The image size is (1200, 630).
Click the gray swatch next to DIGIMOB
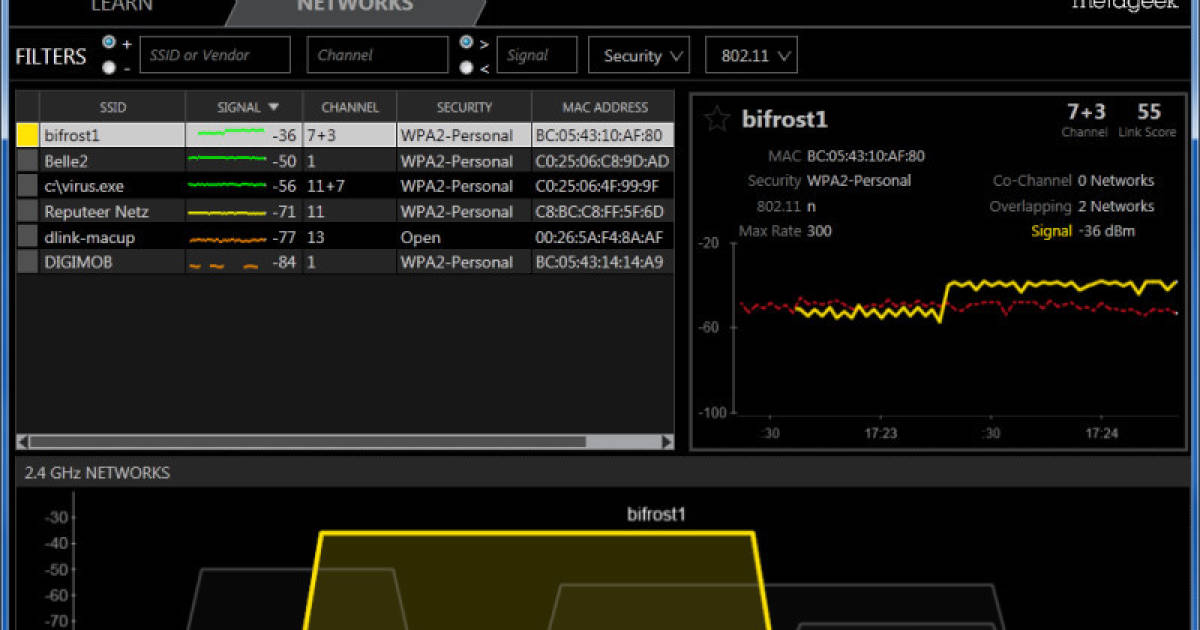pos(27,262)
